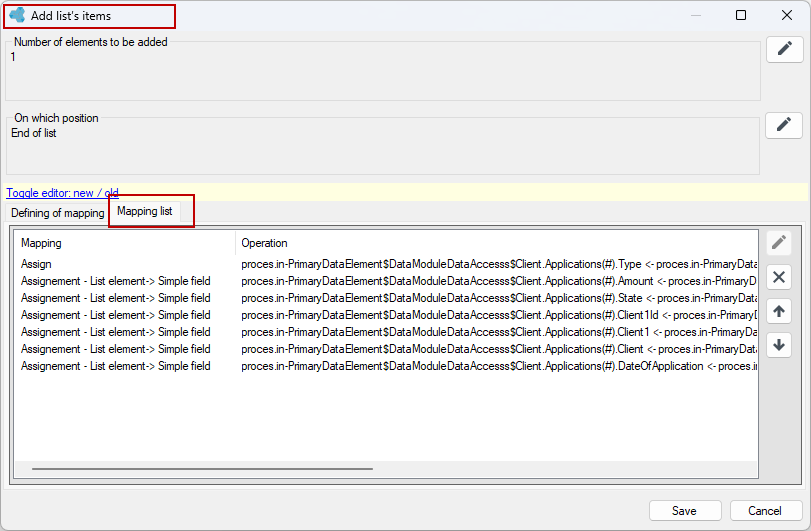Select the Mapping list tab
Image resolution: width=811 pixels, height=531 pixels.
[x=145, y=211]
